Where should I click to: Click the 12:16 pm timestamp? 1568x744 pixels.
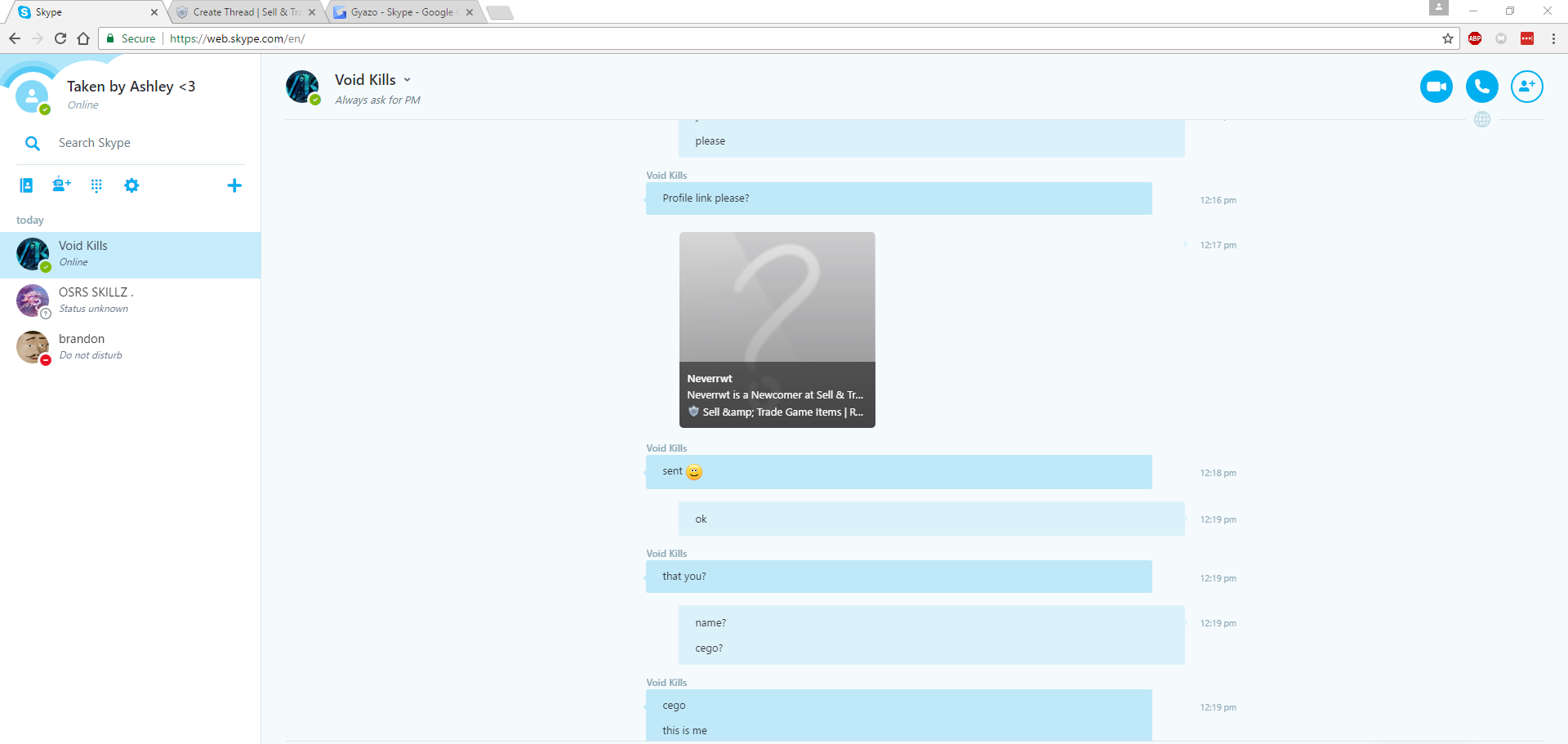(x=1218, y=200)
